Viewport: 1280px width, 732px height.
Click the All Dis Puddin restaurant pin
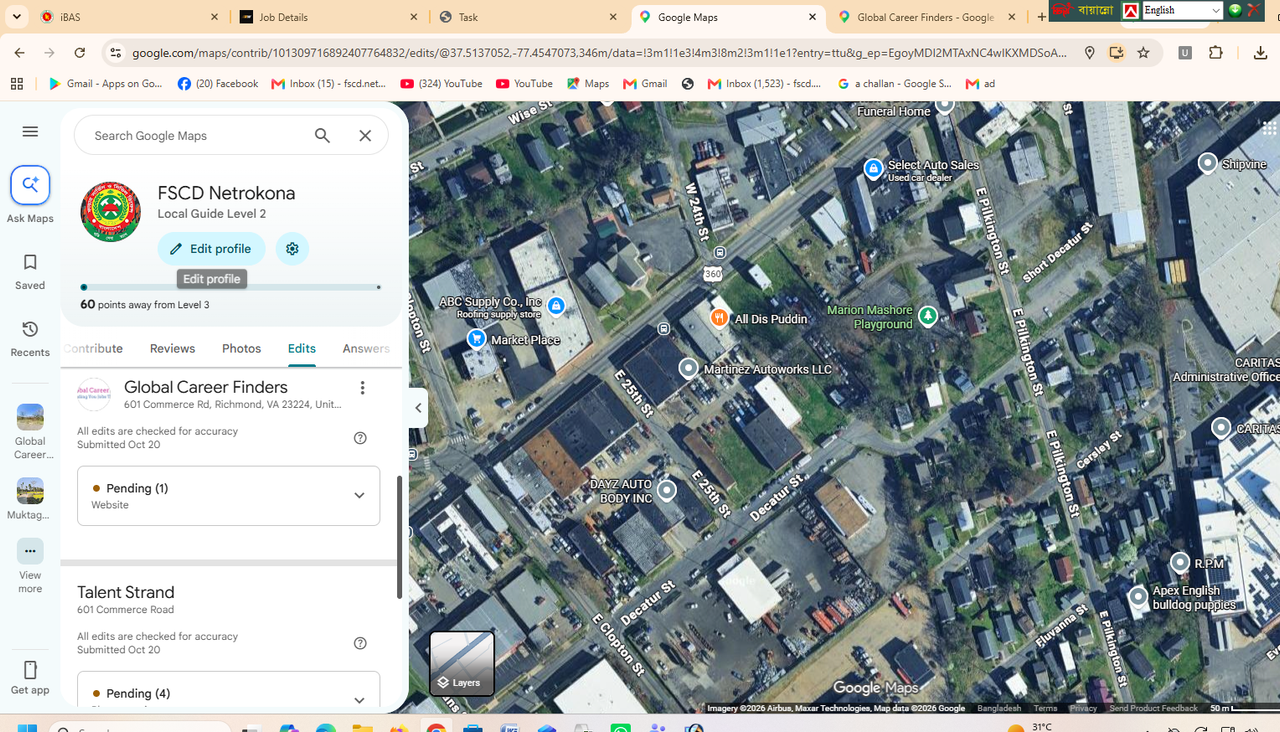(718, 318)
